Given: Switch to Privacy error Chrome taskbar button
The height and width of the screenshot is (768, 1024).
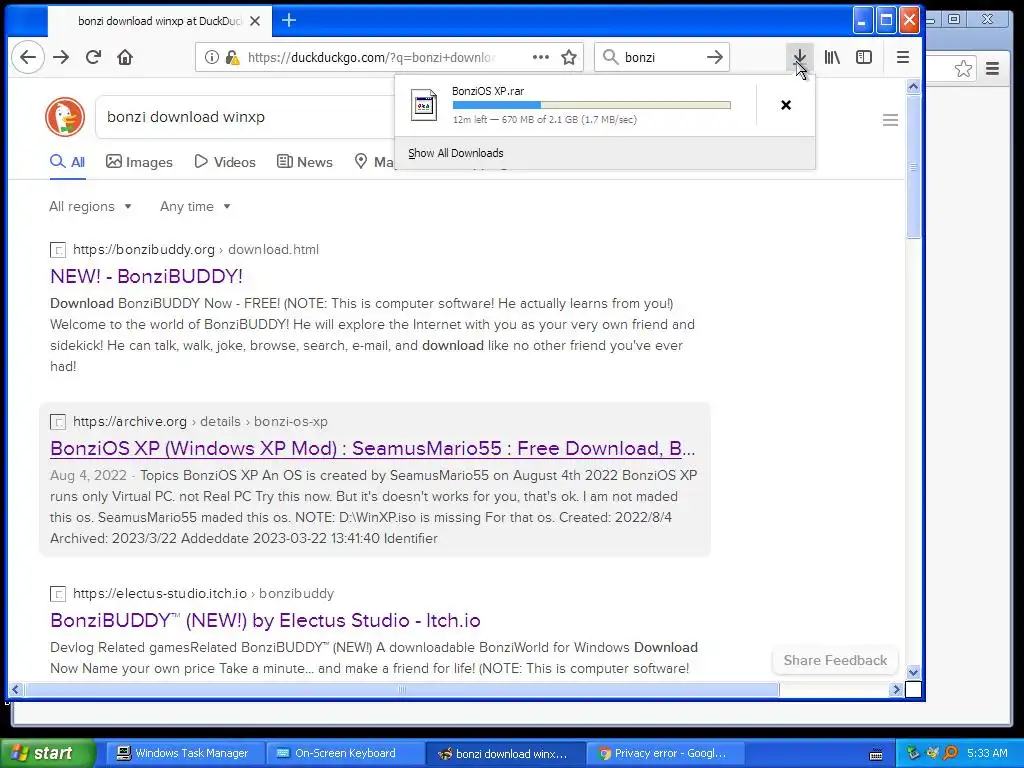Looking at the screenshot, I should (x=663, y=754).
